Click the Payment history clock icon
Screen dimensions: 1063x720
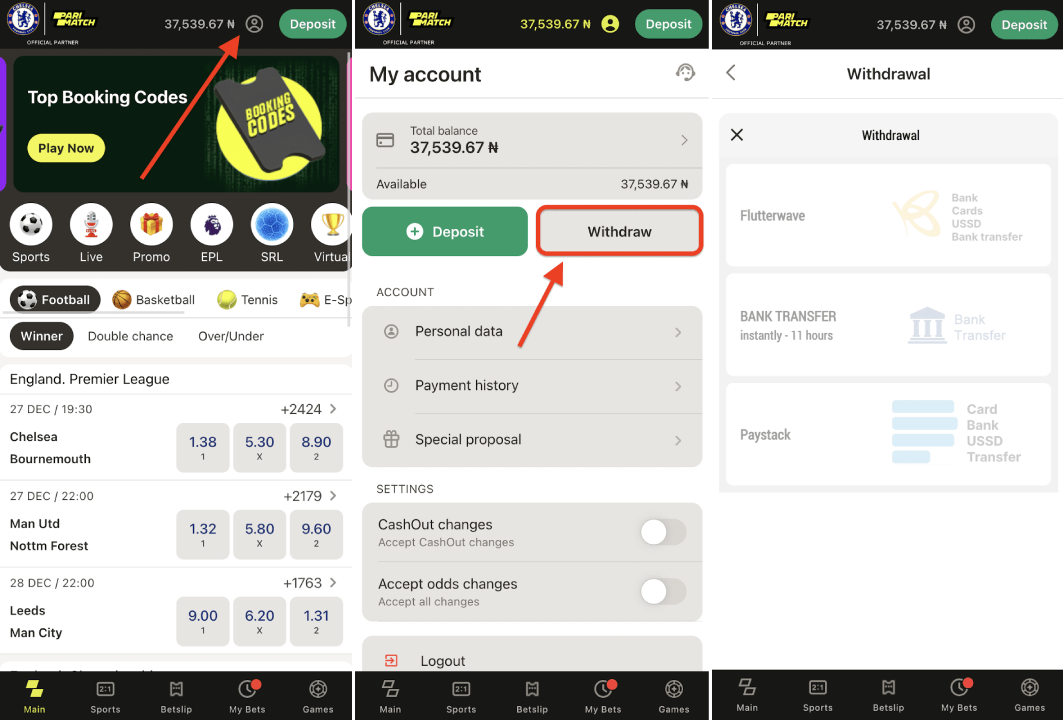click(391, 386)
